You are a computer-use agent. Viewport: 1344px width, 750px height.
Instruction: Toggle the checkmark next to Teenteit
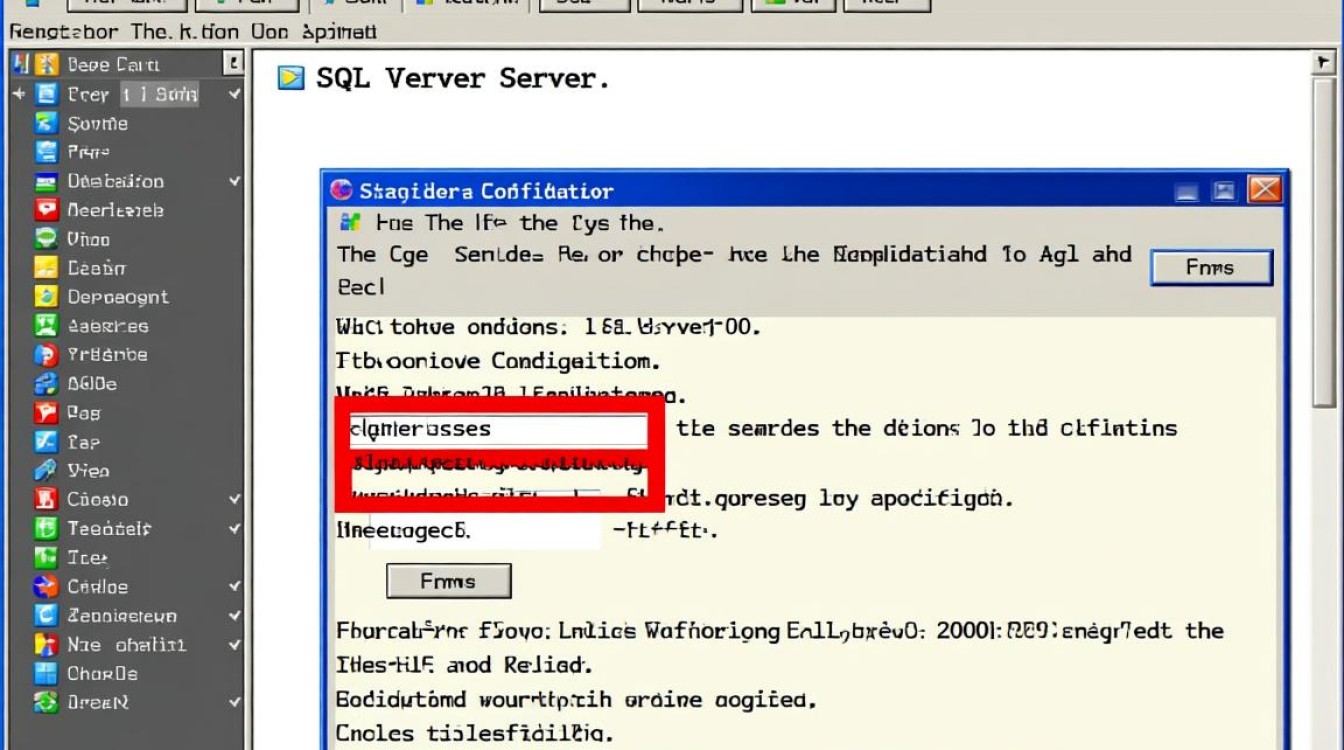point(232,529)
